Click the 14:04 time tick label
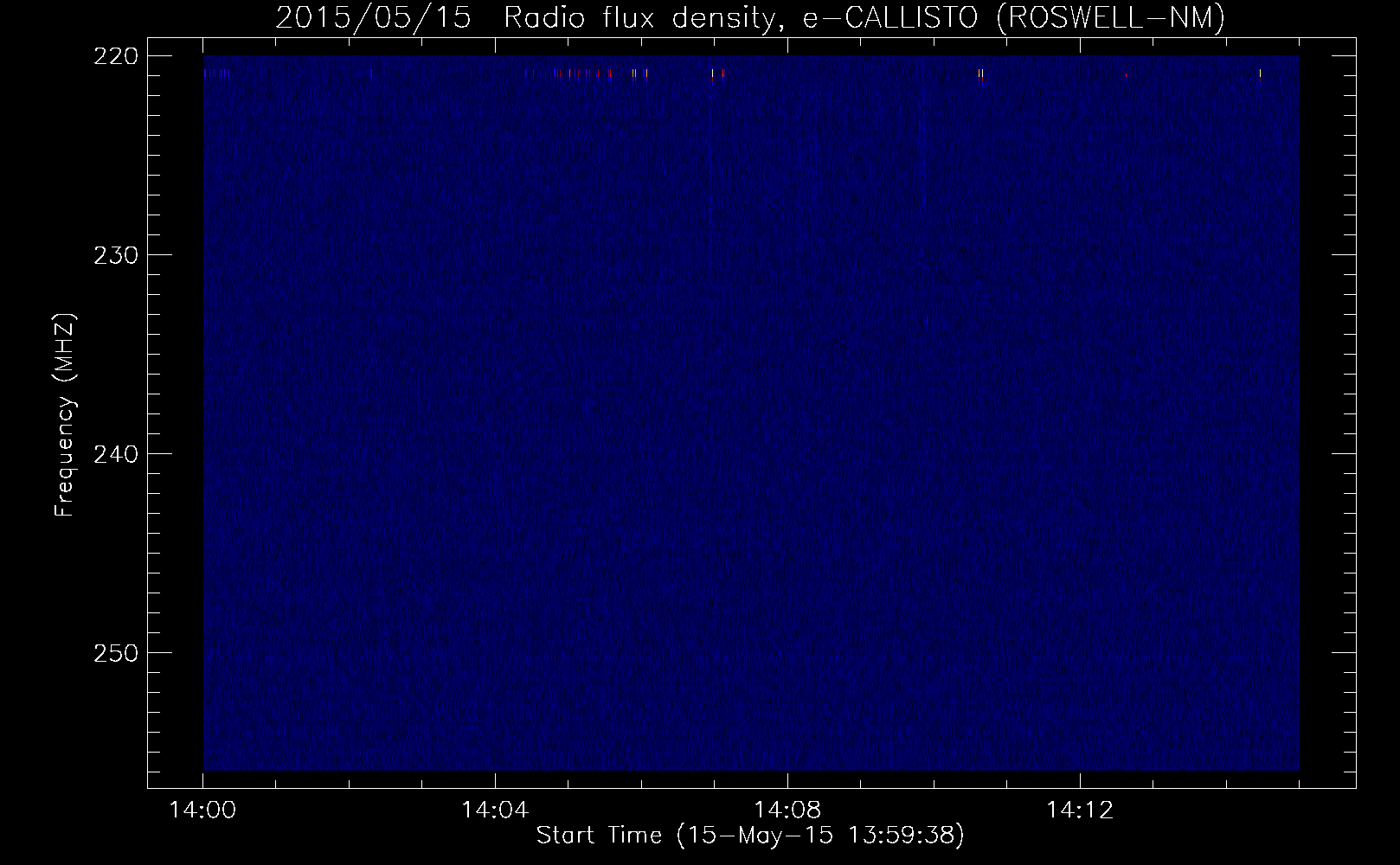This screenshot has width=1400, height=865. click(495, 811)
